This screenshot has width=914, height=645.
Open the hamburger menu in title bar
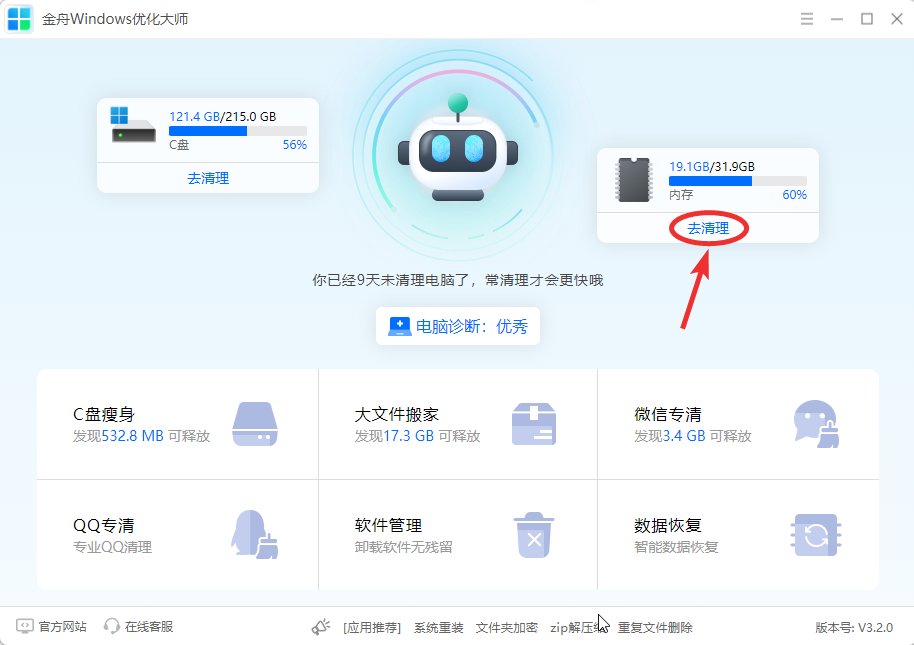tap(807, 19)
